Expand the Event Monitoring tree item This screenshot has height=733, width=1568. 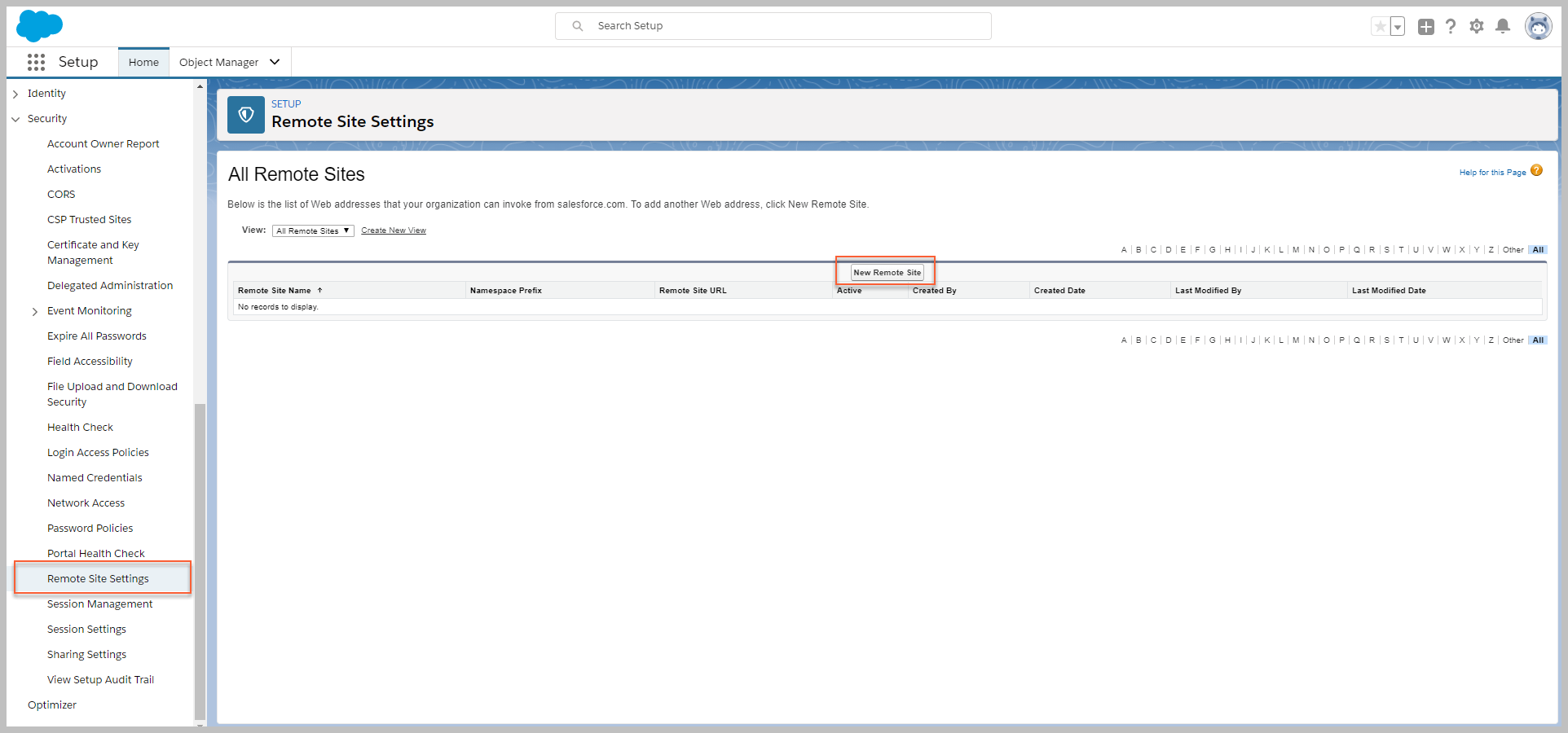pyautogui.click(x=35, y=311)
